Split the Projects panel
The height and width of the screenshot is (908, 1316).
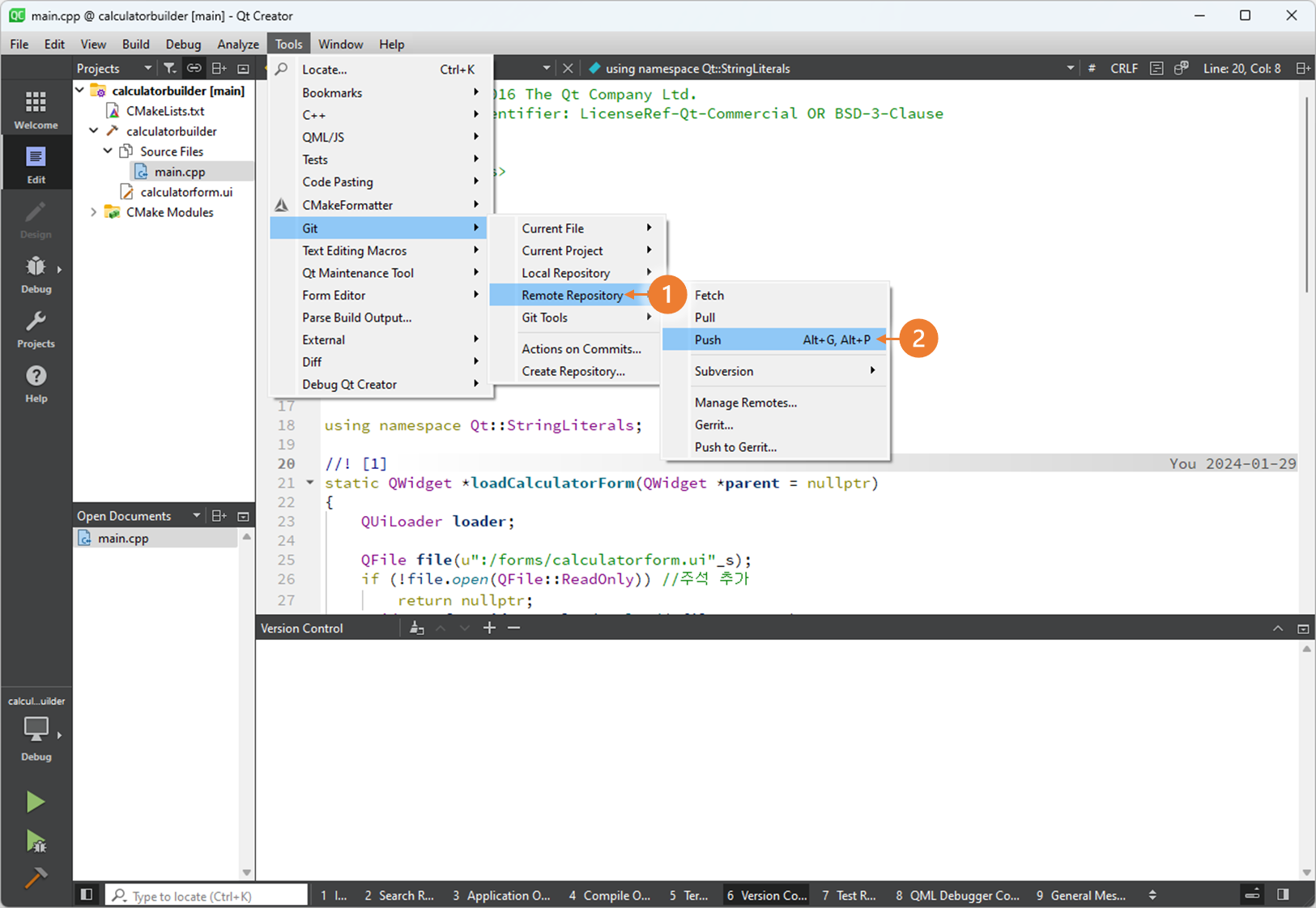tap(219, 68)
